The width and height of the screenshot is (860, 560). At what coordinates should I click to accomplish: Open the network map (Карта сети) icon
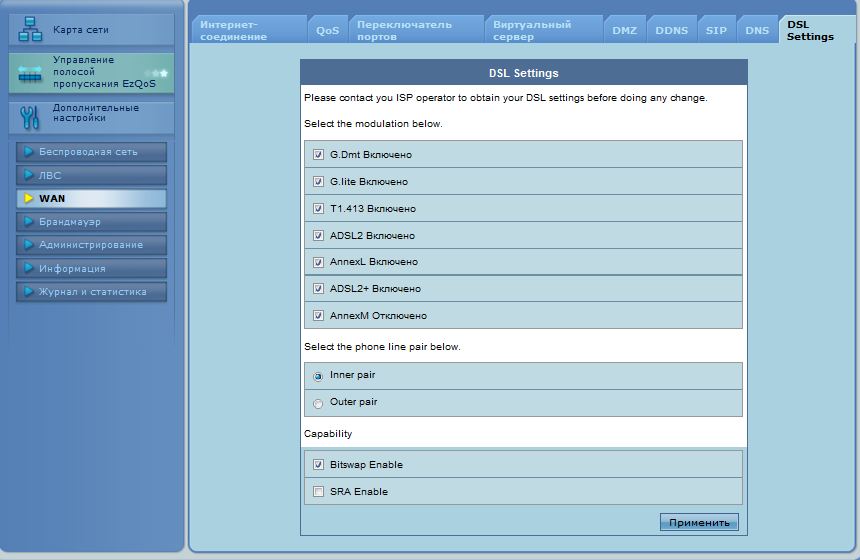[x=30, y=30]
